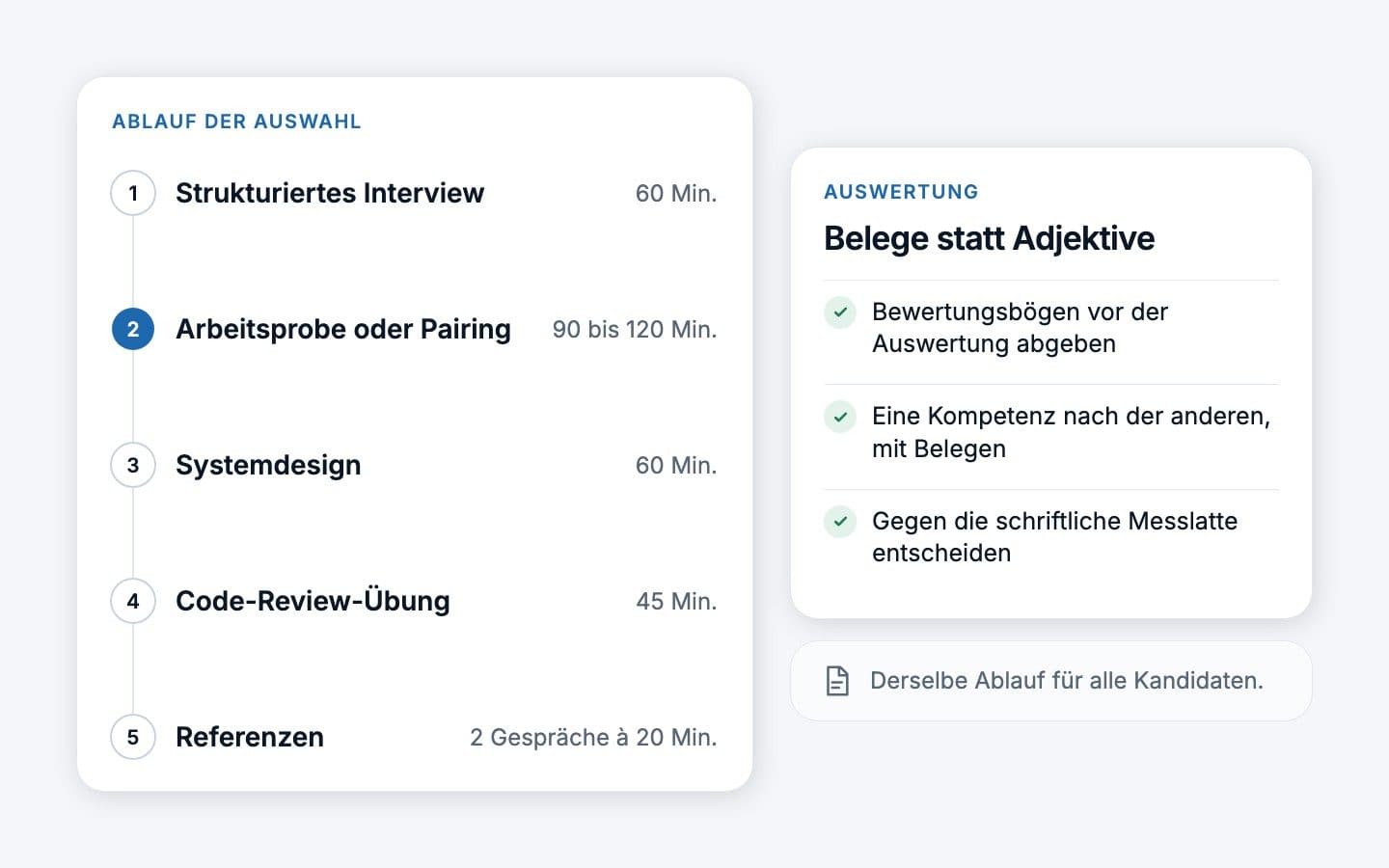Click Bewertungsbögen vor der Auswertung abgeben
This screenshot has height=868, width=1389.
click(1020, 328)
